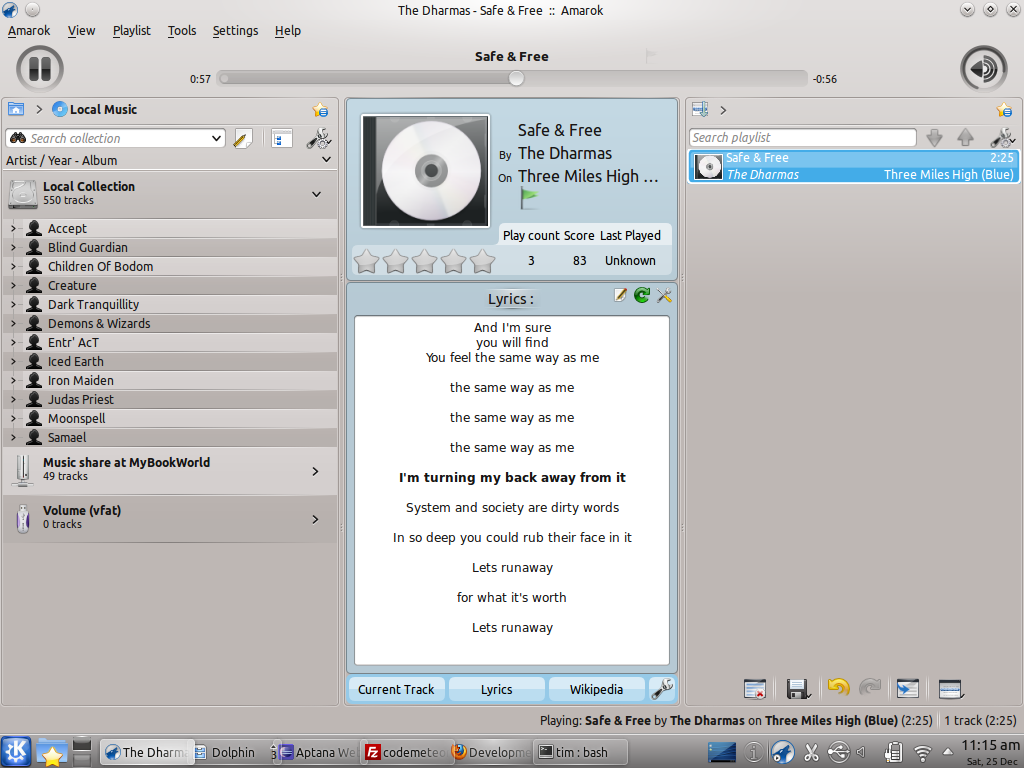Open collection sort options wrench icon

[x=319, y=138]
